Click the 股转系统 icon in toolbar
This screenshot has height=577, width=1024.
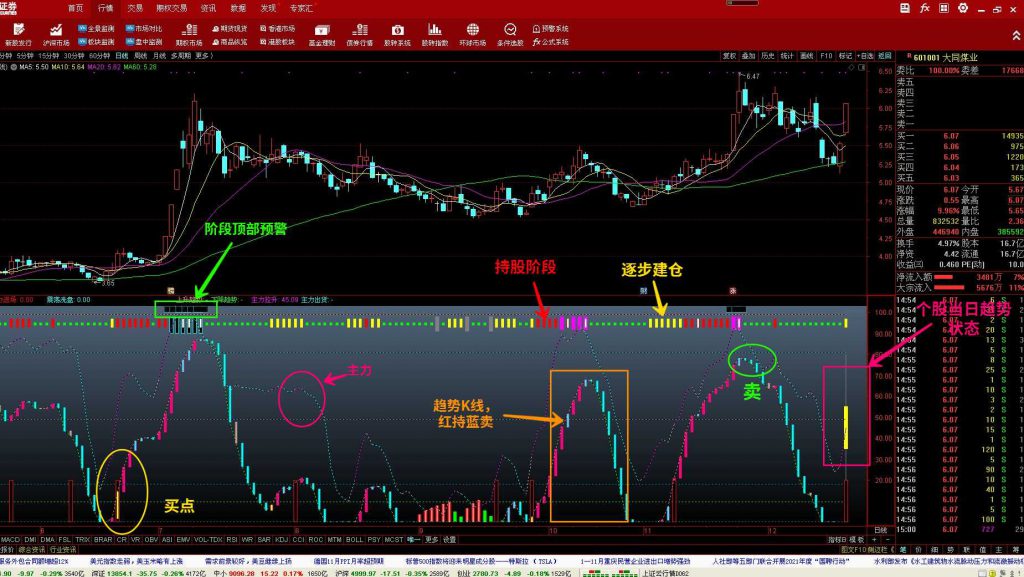[x=397, y=34]
